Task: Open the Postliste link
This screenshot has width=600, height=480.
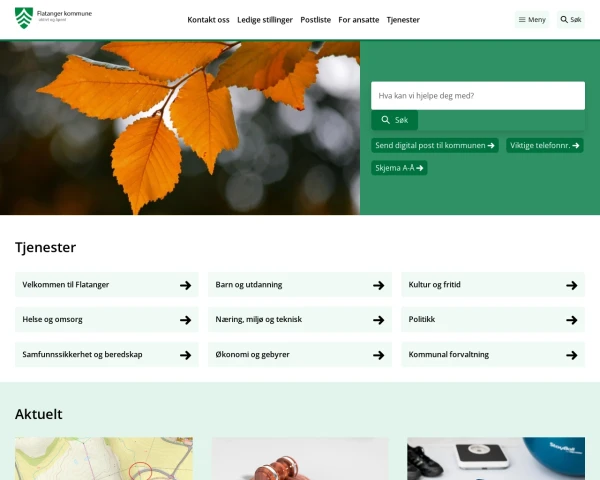Action: point(315,20)
